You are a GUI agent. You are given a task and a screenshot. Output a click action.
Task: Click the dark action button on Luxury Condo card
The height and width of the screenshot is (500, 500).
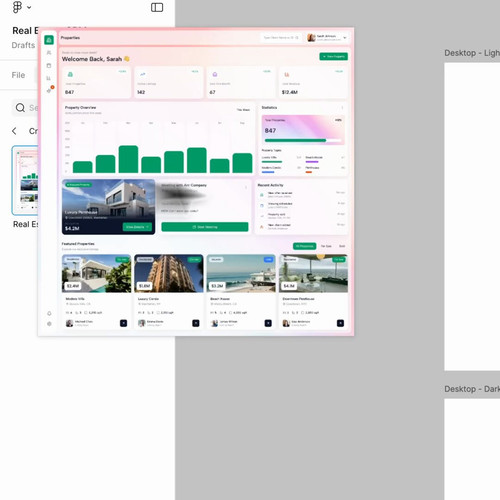pos(196,323)
